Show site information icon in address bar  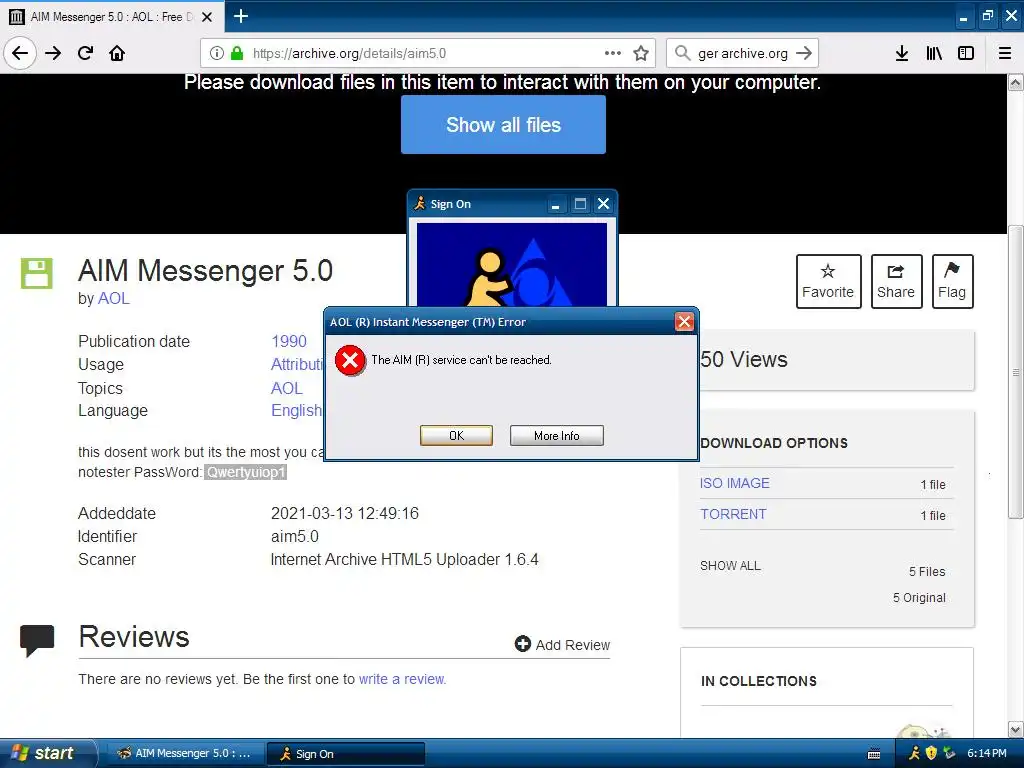point(217,53)
